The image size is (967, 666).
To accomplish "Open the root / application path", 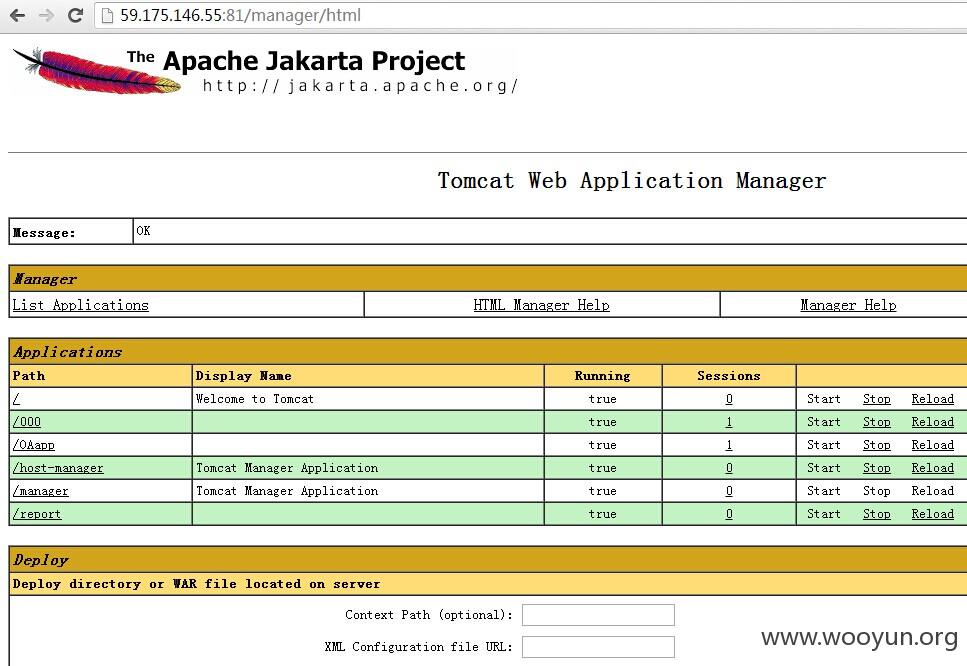I will [x=16, y=399].
